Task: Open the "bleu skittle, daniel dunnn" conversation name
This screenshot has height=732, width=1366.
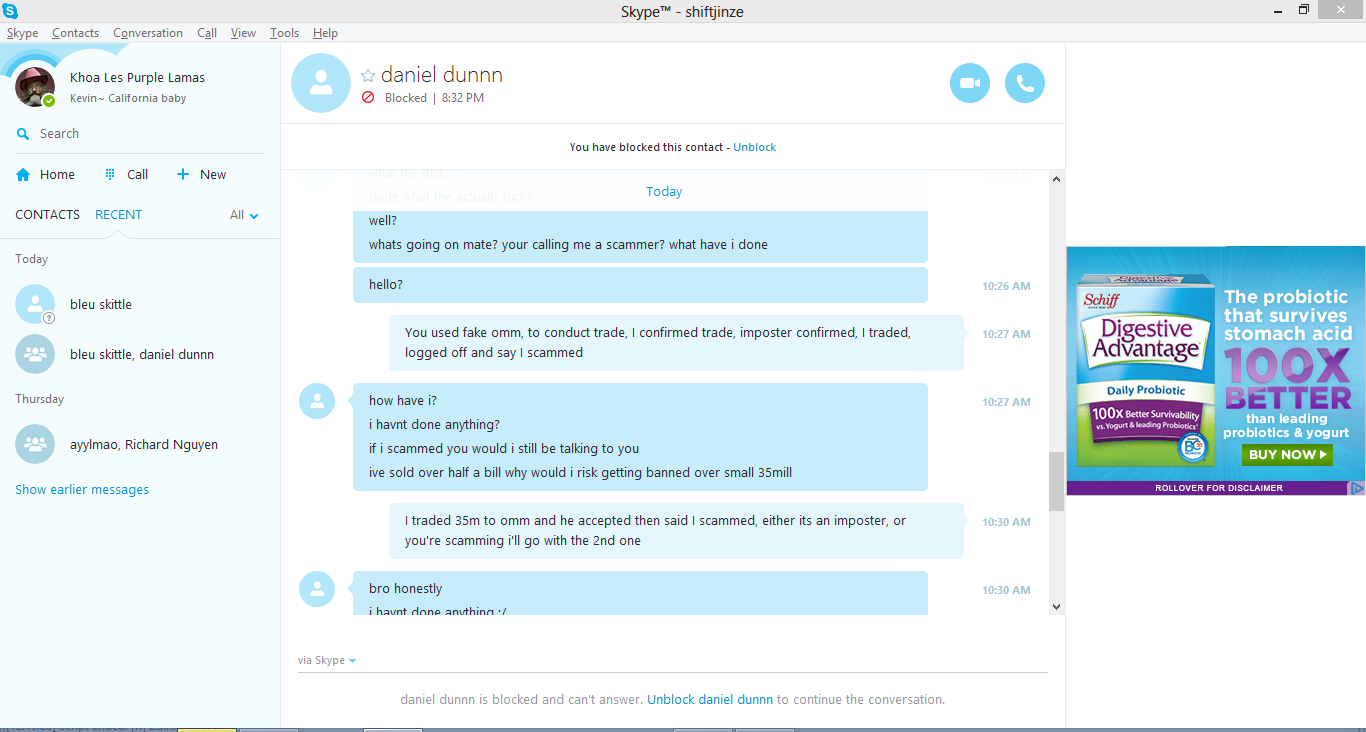Action: click(142, 354)
